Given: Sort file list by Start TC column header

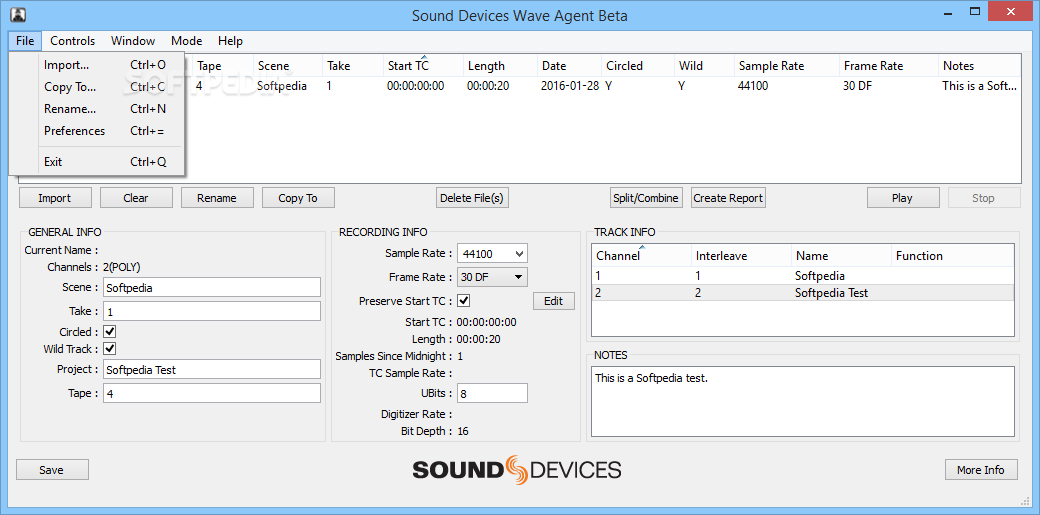Looking at the screenshot, I should pos(423,66).
